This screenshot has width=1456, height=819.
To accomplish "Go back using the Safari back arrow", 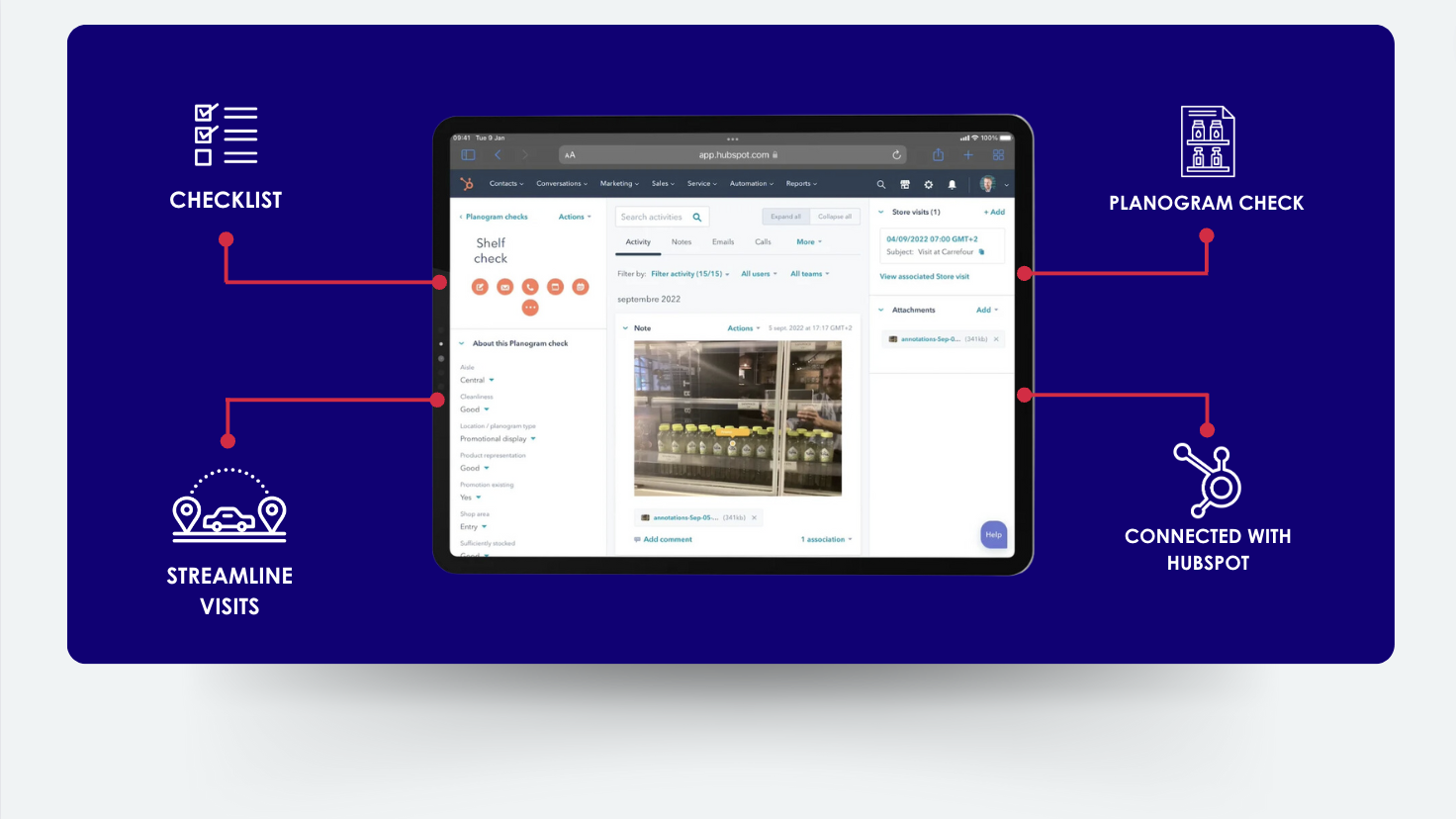I will pyautogui.click(x=498, y=155).
